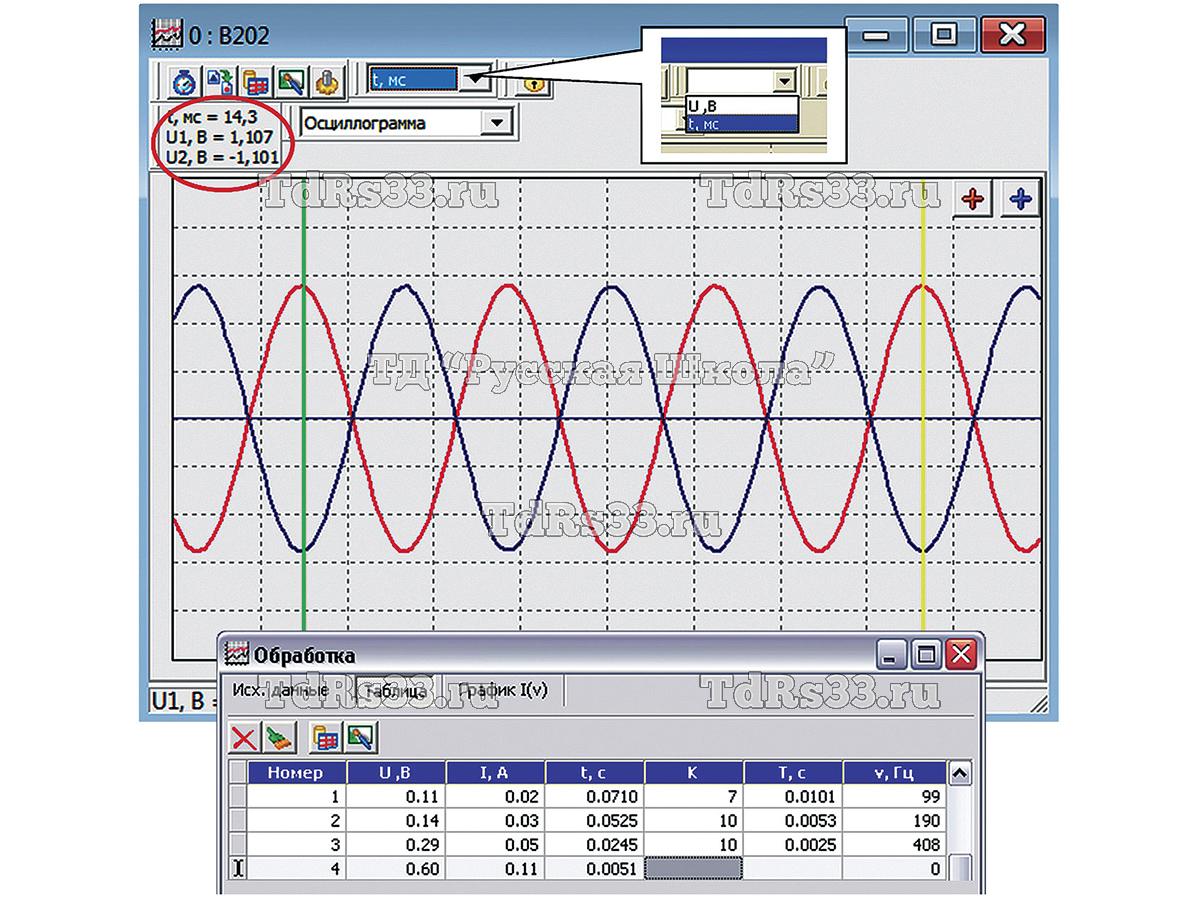The height and width of the screenshot is (900, 1200).
Task: Click frequency cell '408' in row 3
Action: tap(892, 845)
